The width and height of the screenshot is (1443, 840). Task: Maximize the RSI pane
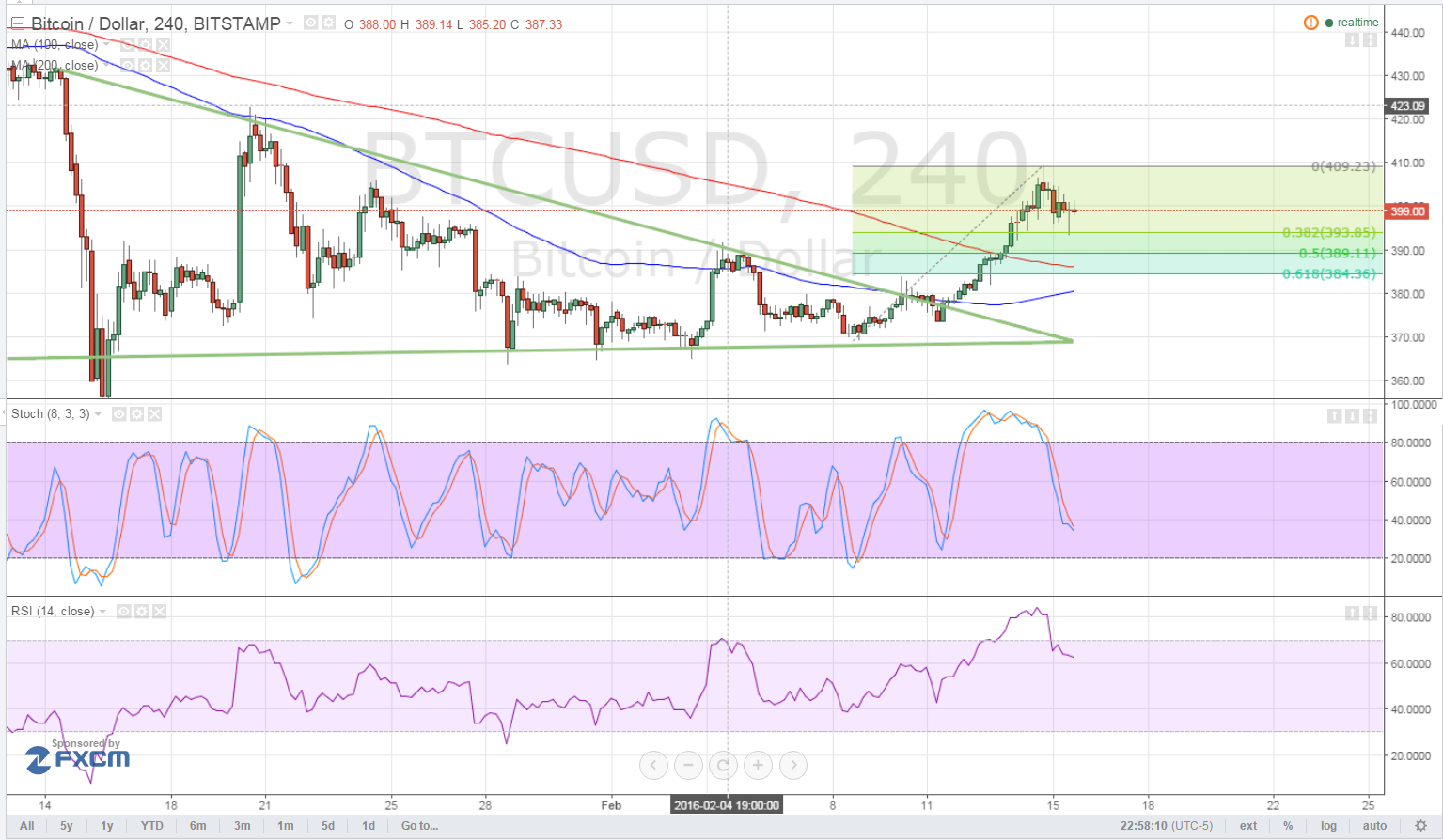pos(1370,613)
